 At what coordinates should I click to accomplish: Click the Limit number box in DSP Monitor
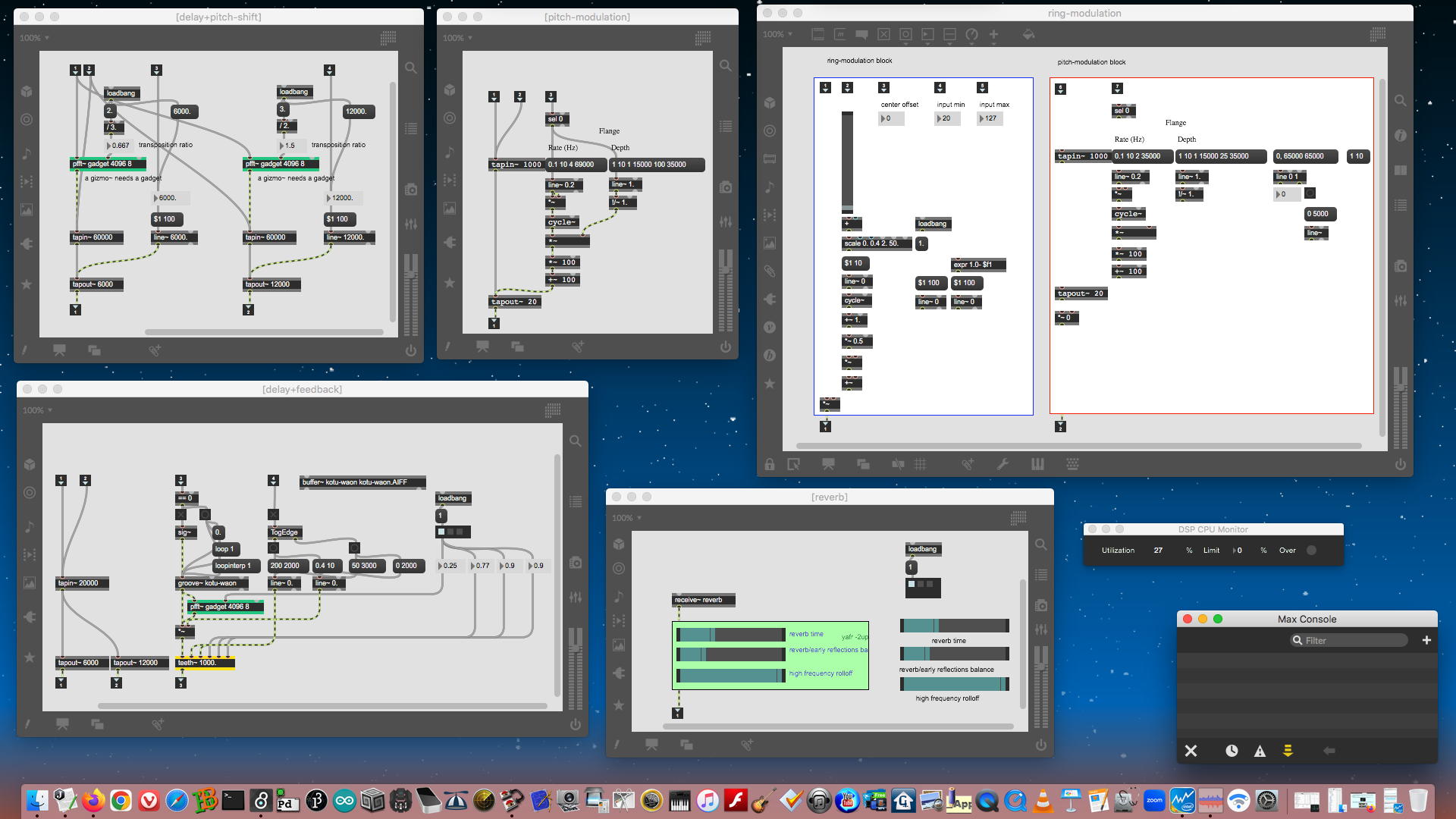[1241, 551]
